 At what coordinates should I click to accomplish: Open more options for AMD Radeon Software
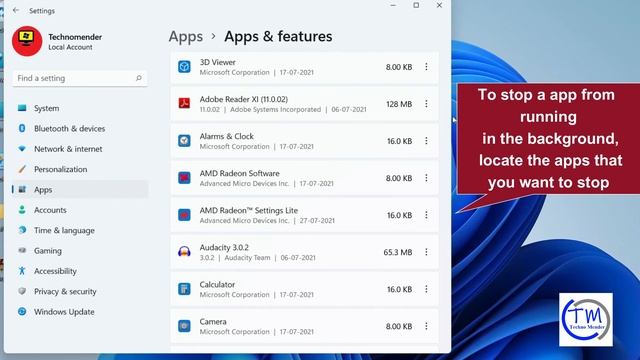[426, 178]
